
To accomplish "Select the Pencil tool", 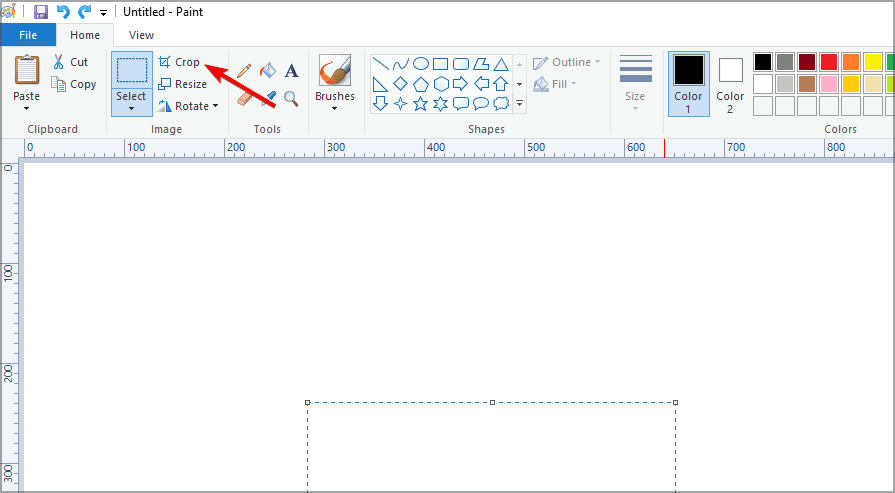I will (x=243, y=71).
